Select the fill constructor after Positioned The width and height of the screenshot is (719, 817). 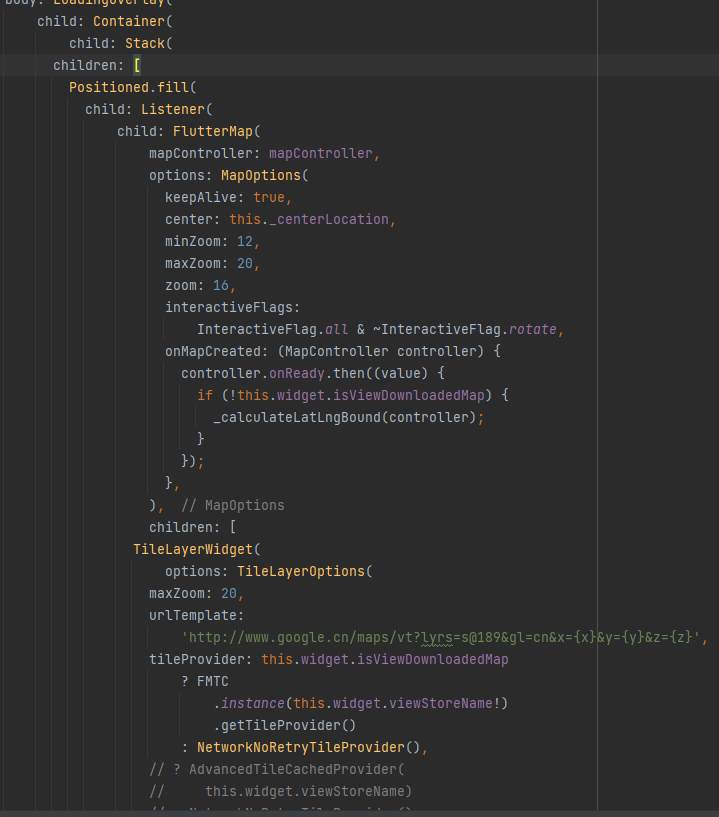tap(173, 87)
